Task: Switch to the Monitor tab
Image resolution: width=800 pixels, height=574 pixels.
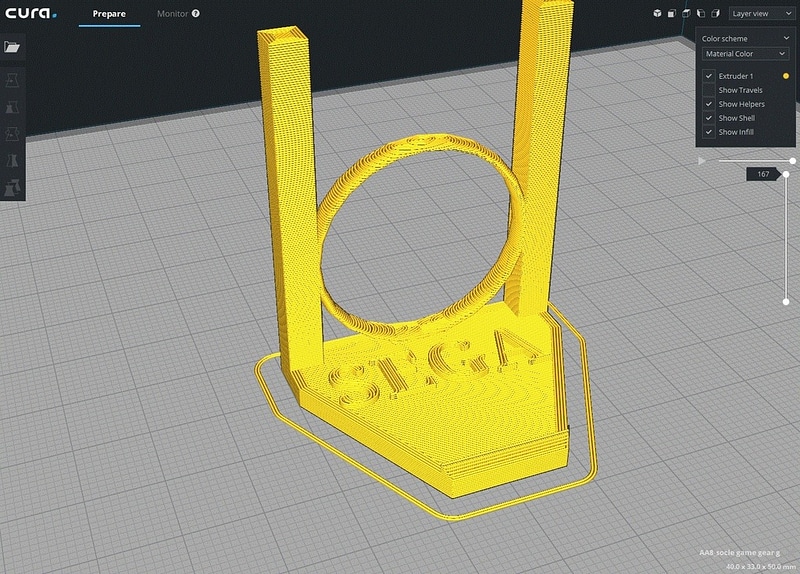Action: coord(172,14)
